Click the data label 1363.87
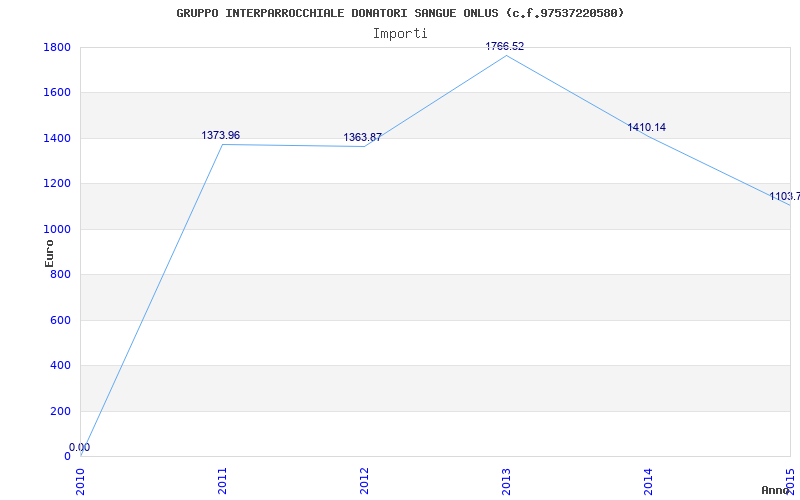 coord(362,137)
